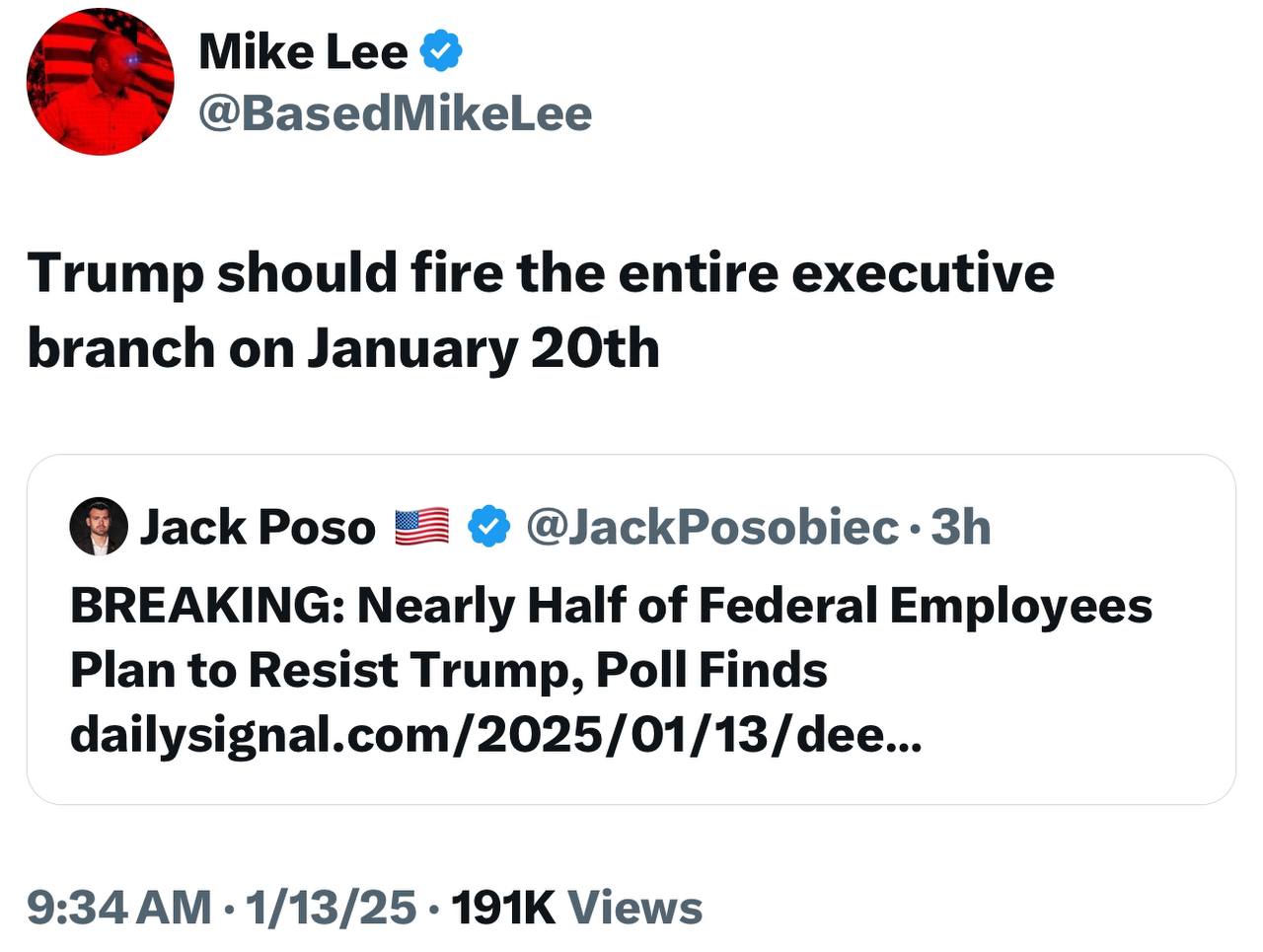Click the American flag emoji beside Jack Poso

pos(422,527)
